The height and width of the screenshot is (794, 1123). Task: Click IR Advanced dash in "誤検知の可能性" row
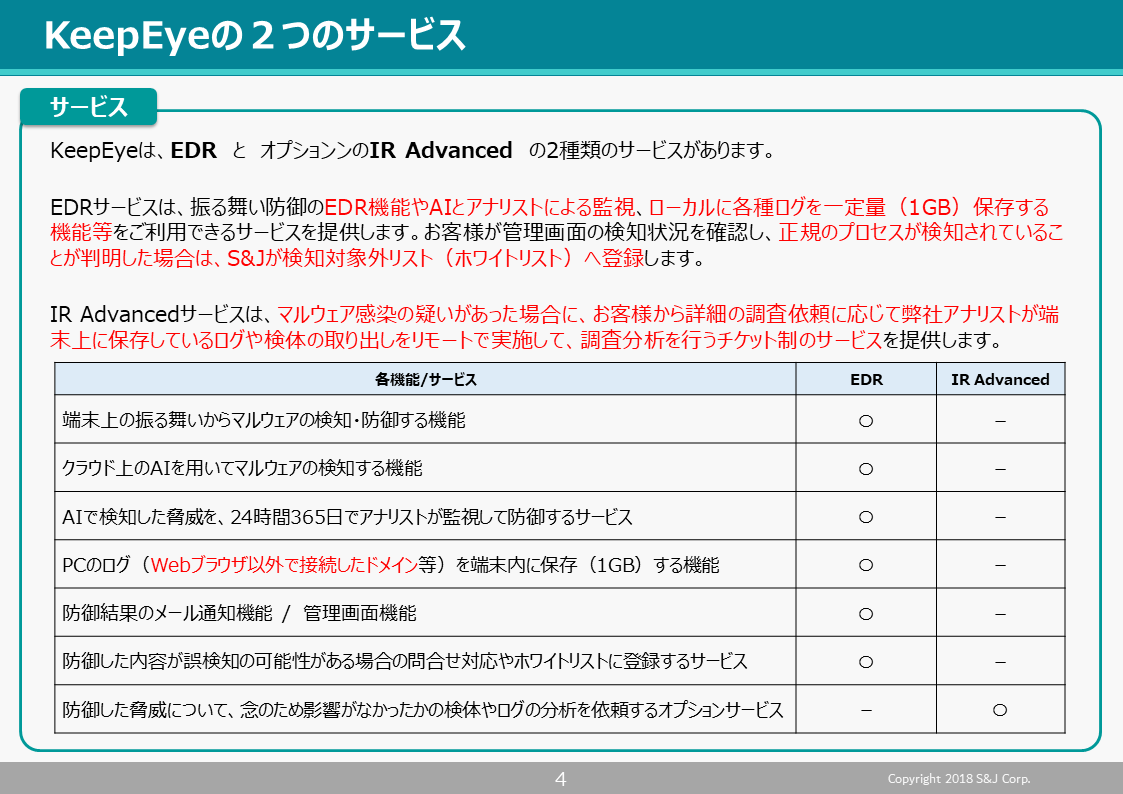click(1001, 662)
